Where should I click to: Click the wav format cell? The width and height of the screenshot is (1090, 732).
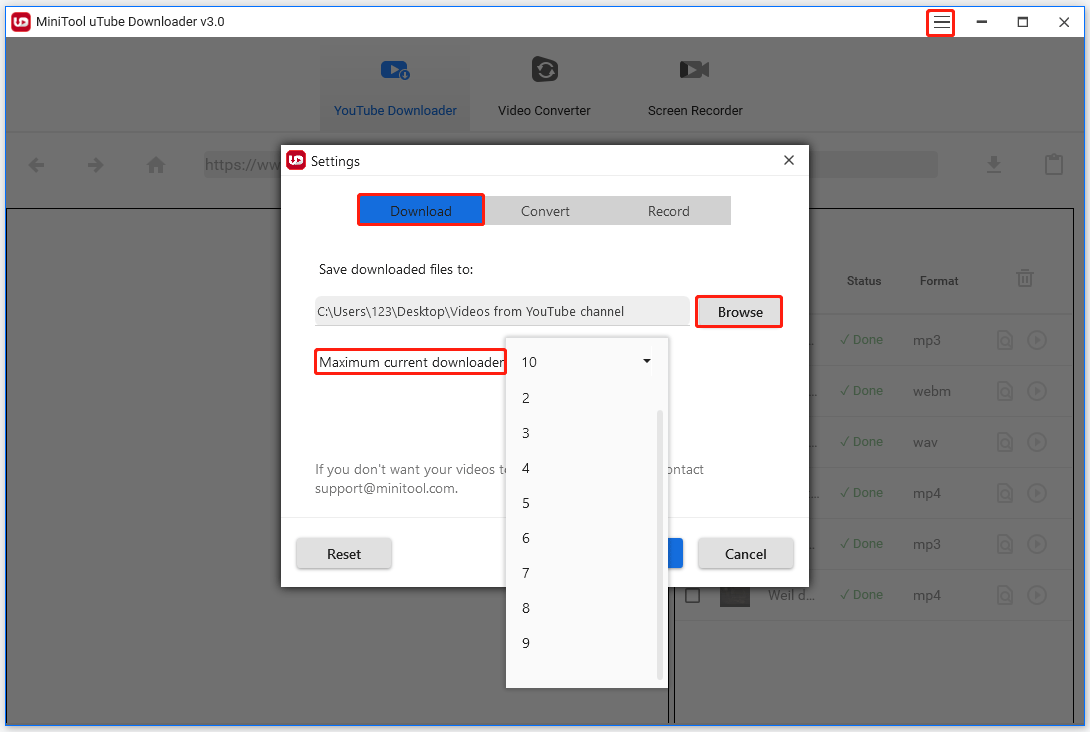pyautogui.click(x=925, y=442)
